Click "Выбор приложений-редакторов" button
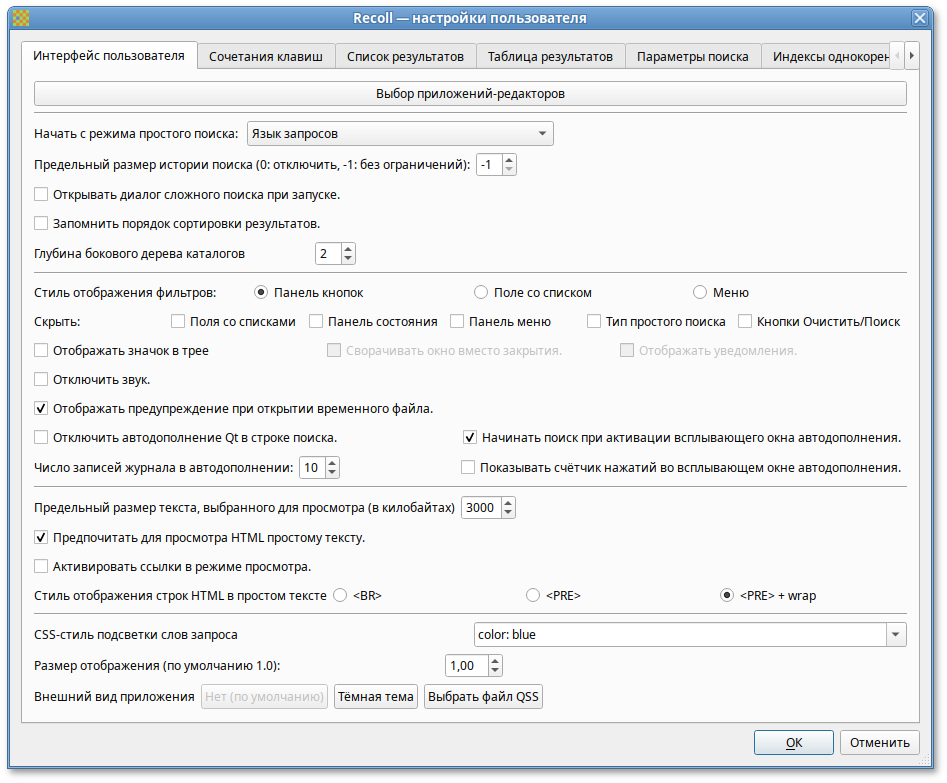This screenshot has width=947, height=783. pyautogui.click(x=470, y=94)
